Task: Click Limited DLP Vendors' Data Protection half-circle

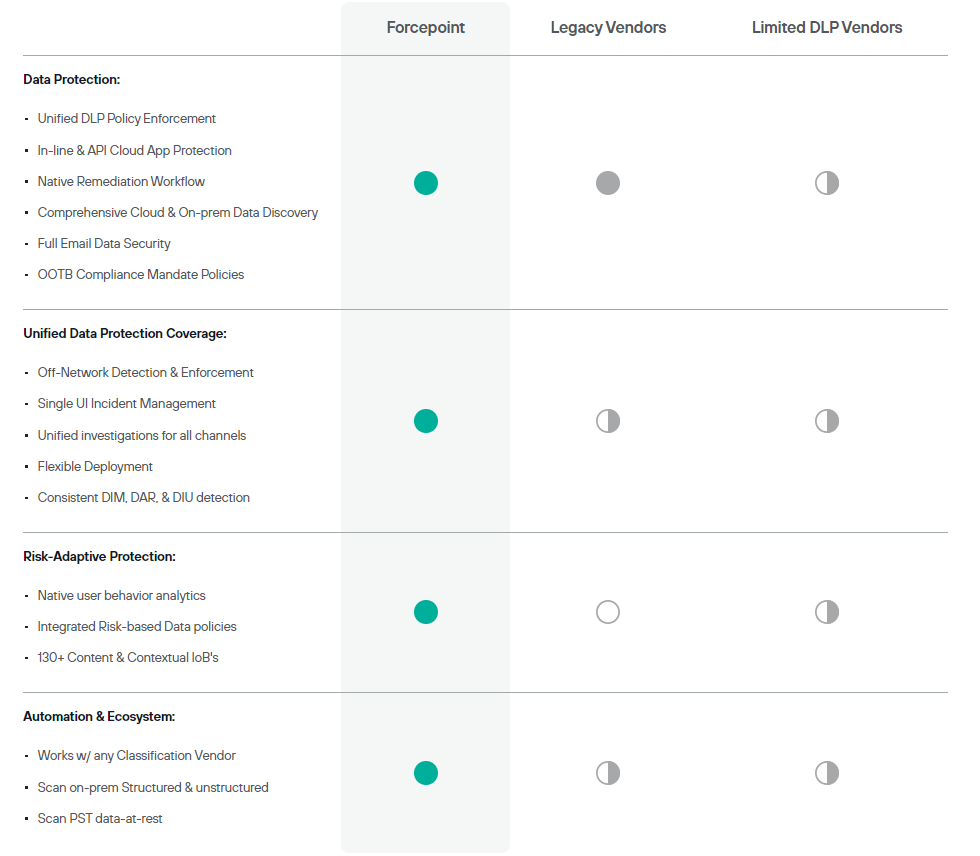Action: (x=827, y=183)
